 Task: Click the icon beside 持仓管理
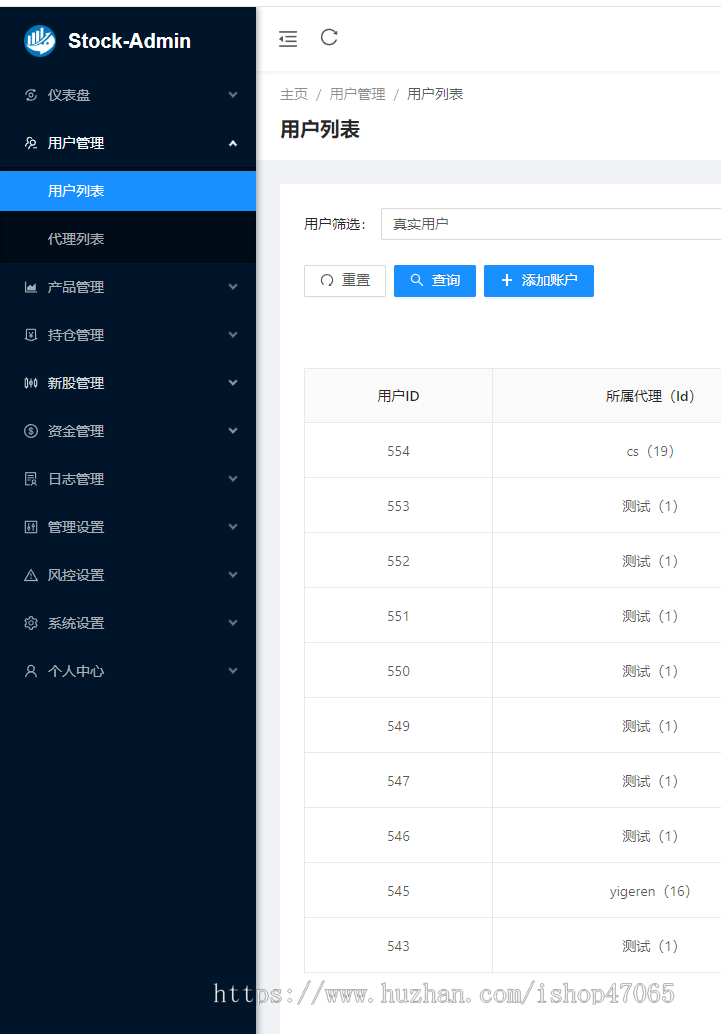[30, 335]
